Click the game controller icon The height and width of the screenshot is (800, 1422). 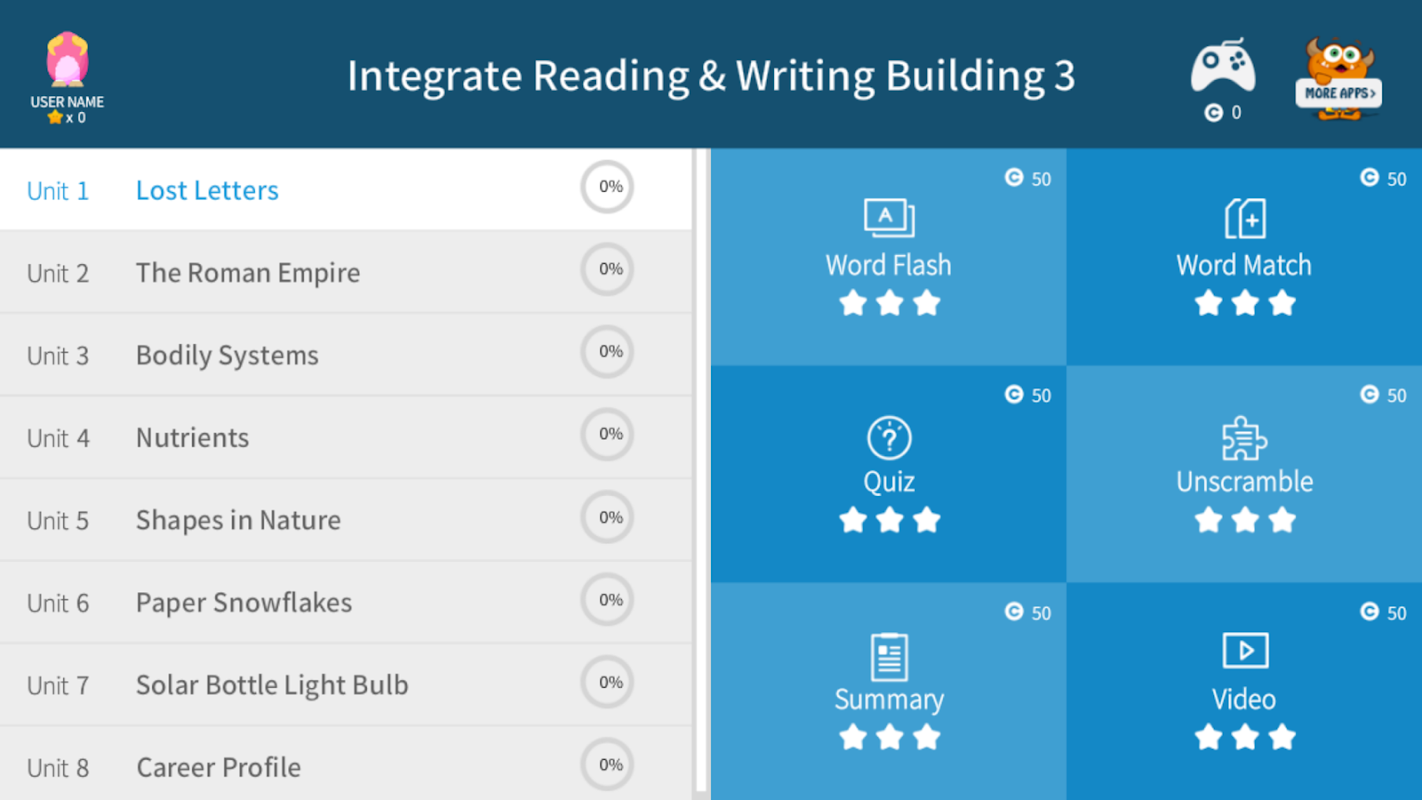click(x=1222, y=68)
